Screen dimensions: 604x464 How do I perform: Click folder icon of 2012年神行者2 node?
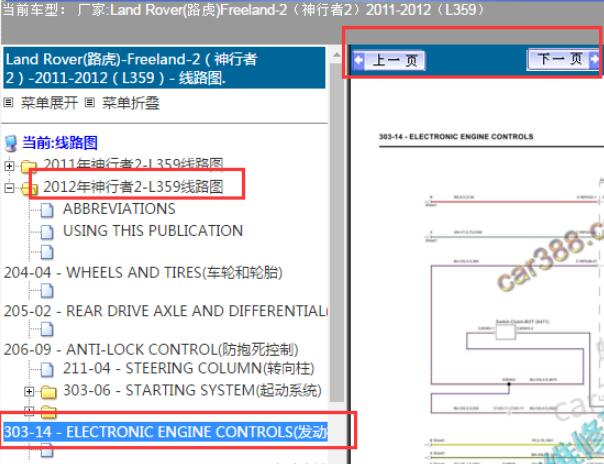[30, 188]
